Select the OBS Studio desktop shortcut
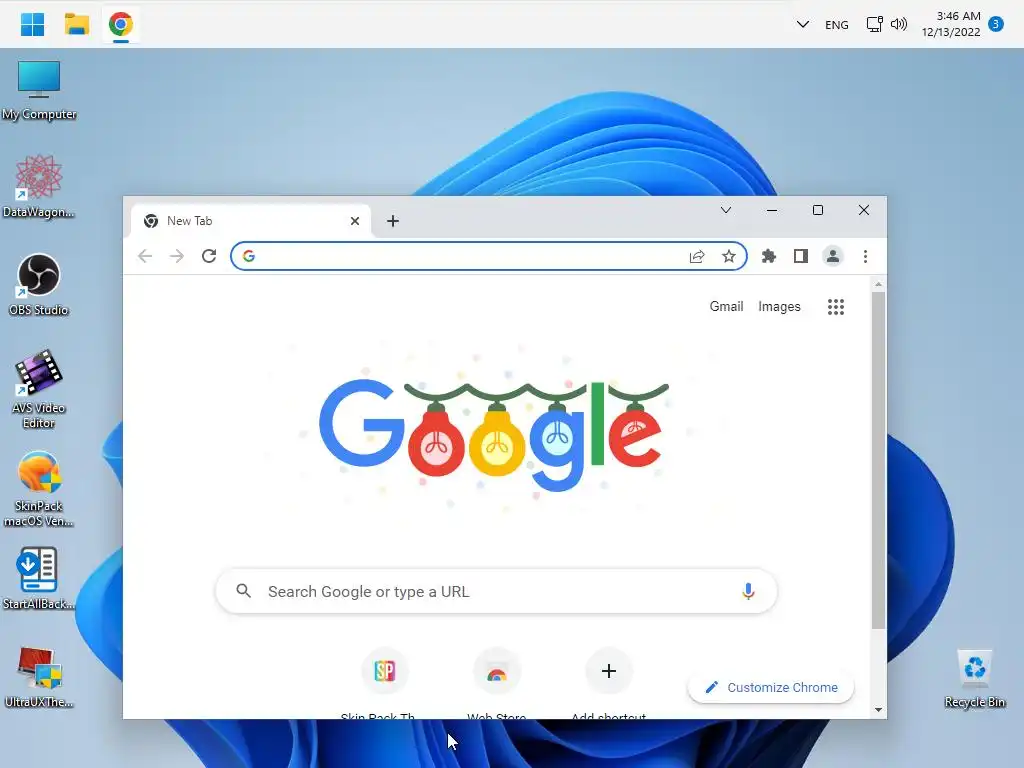The image size is (1024, 768). tap(39, 285)
